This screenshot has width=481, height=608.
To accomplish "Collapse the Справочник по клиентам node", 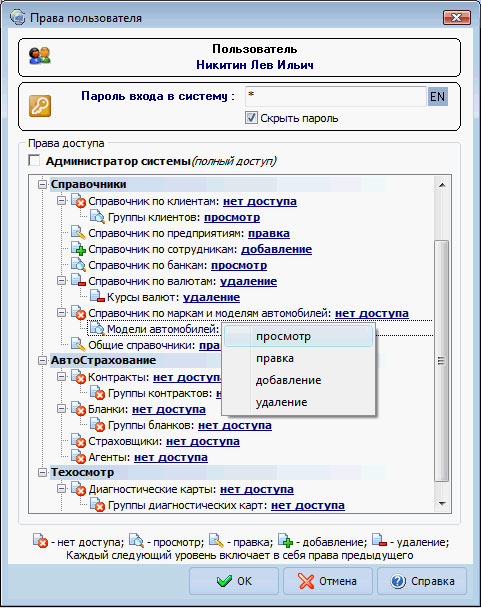I will pos(61,201).
